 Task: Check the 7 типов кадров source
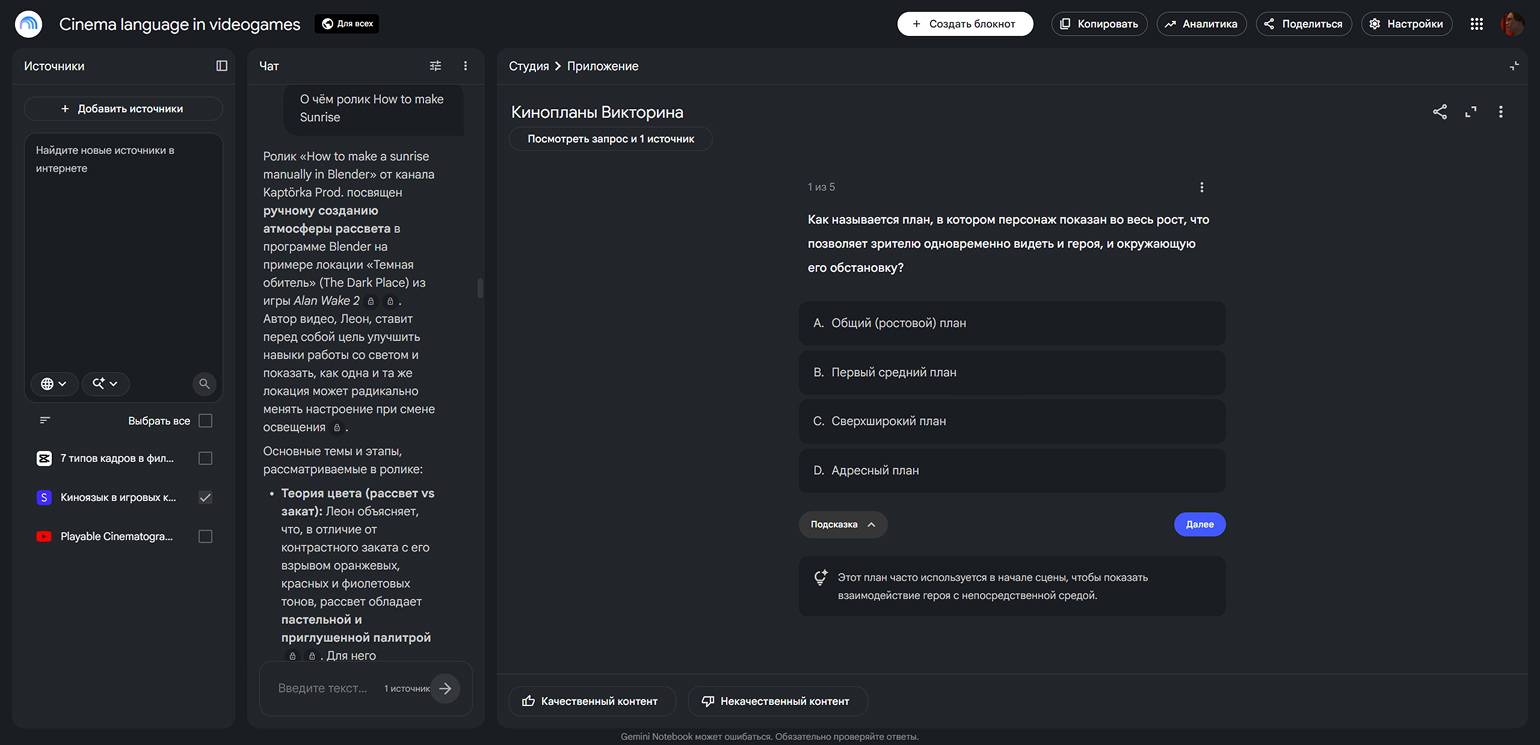pyautogui.click(x=205, y=458)
